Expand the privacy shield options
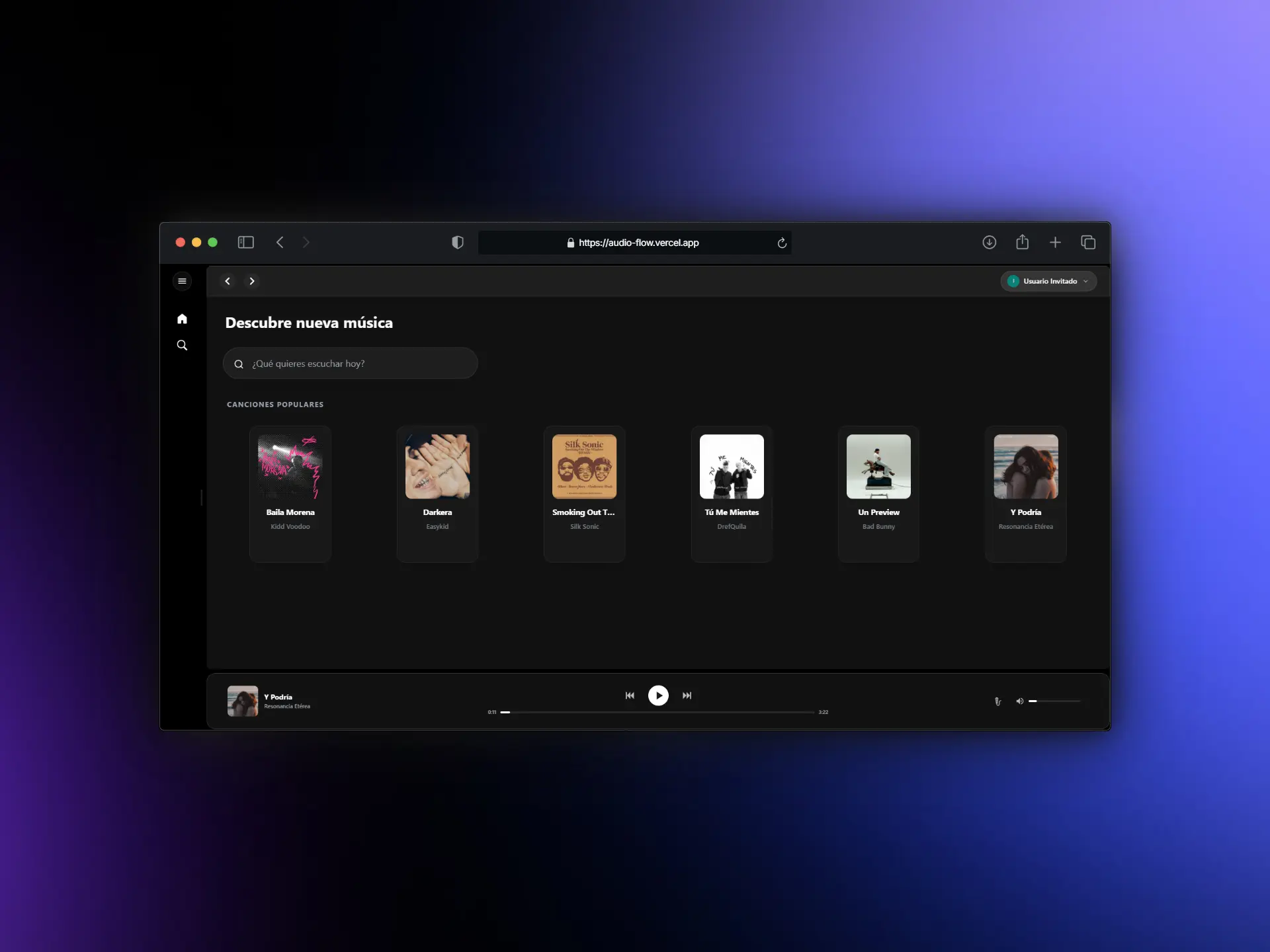Image resolution: width=1270 pixels, height=952 pixels. tap(457, 242)
